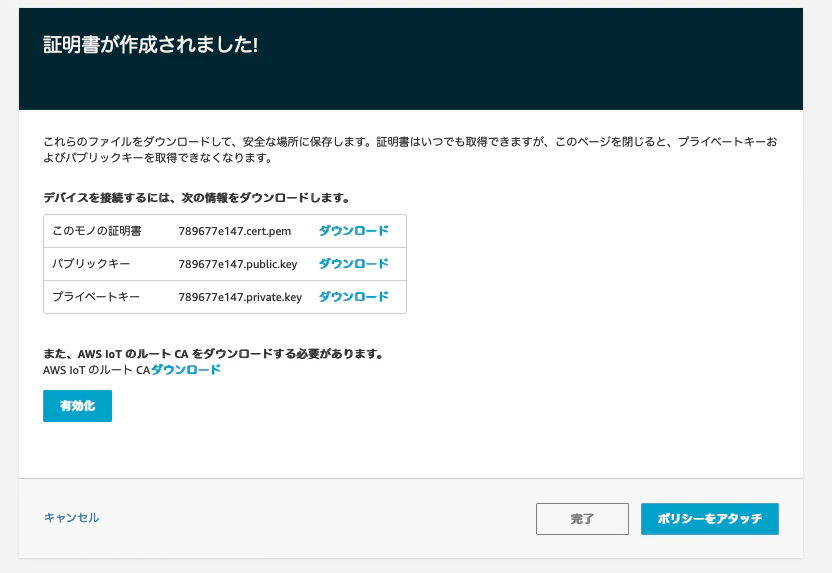Viewport: 832px width, 573px height.
Task: Click the キャンセル cancel link
Action: (72, 518)
